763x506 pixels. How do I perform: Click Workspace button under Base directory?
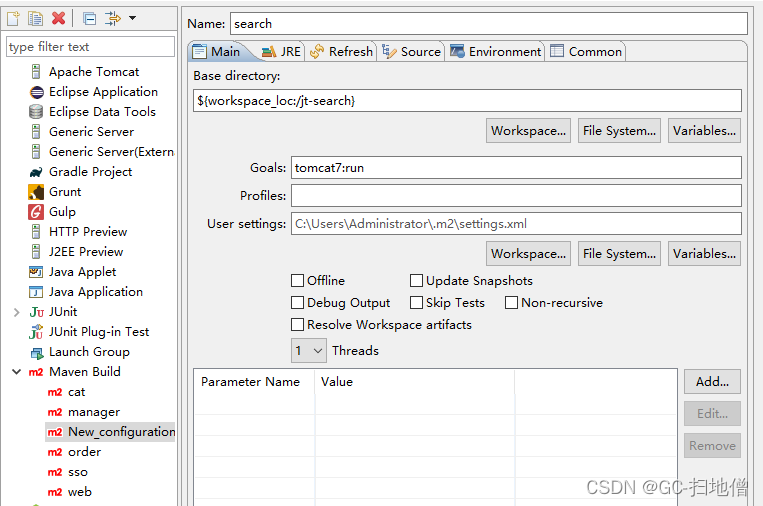point(528,131)
